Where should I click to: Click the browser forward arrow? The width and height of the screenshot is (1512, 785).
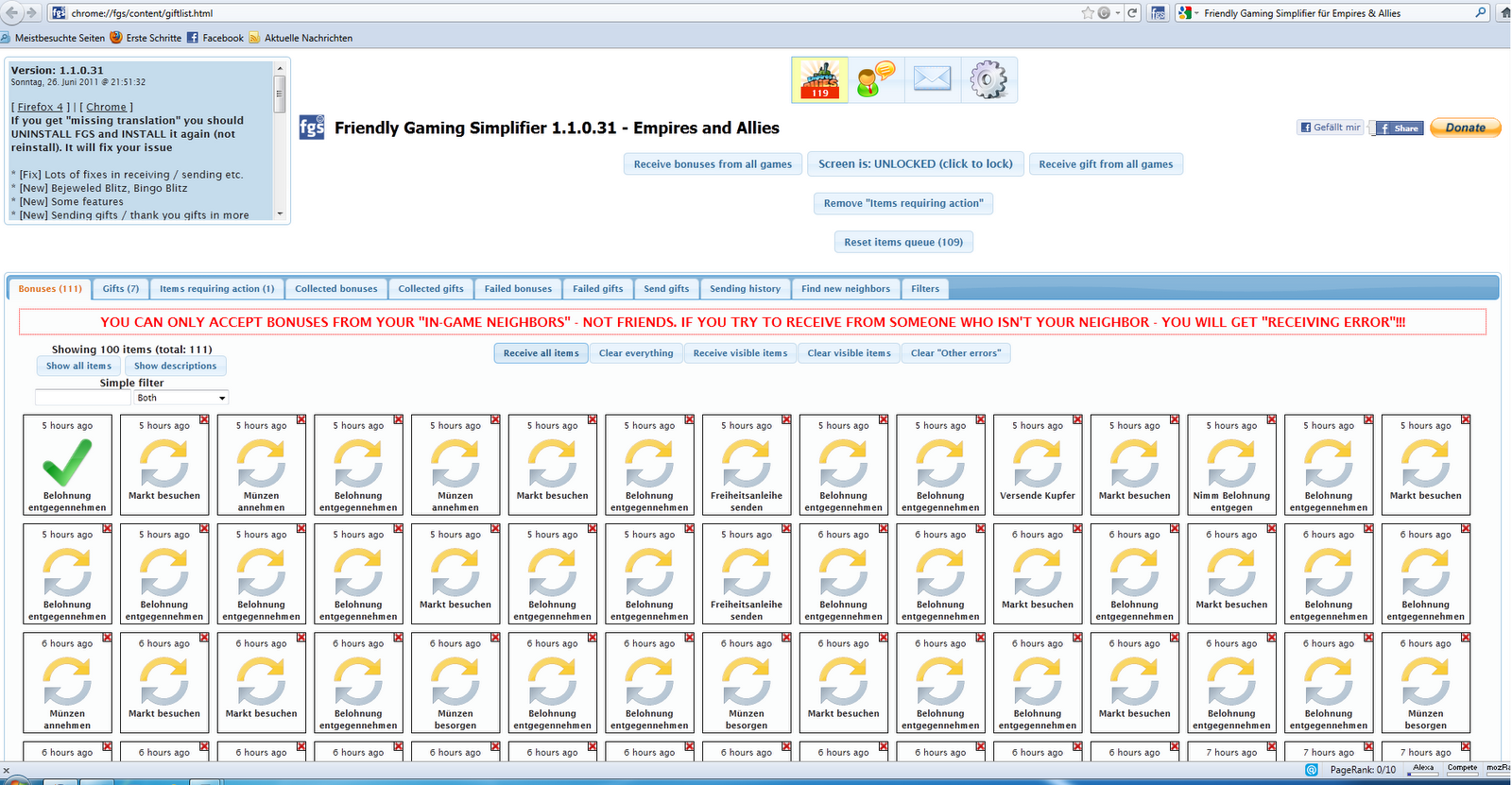33,12
